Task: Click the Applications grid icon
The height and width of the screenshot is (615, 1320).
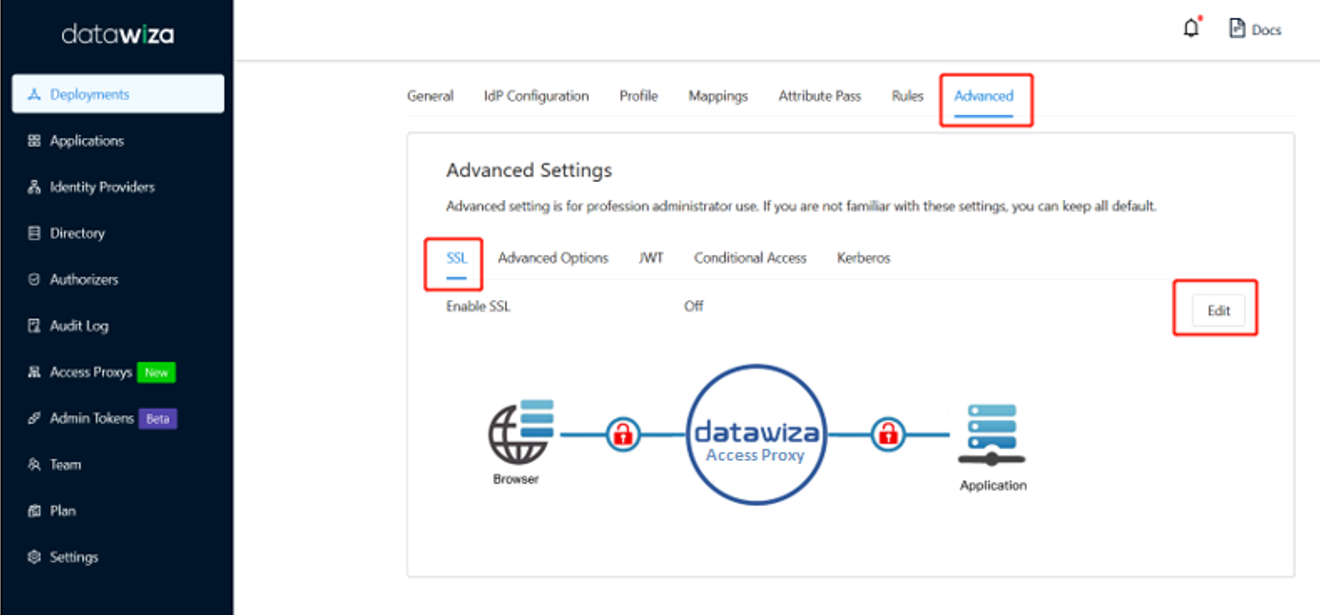Action: tap(34, 141)
